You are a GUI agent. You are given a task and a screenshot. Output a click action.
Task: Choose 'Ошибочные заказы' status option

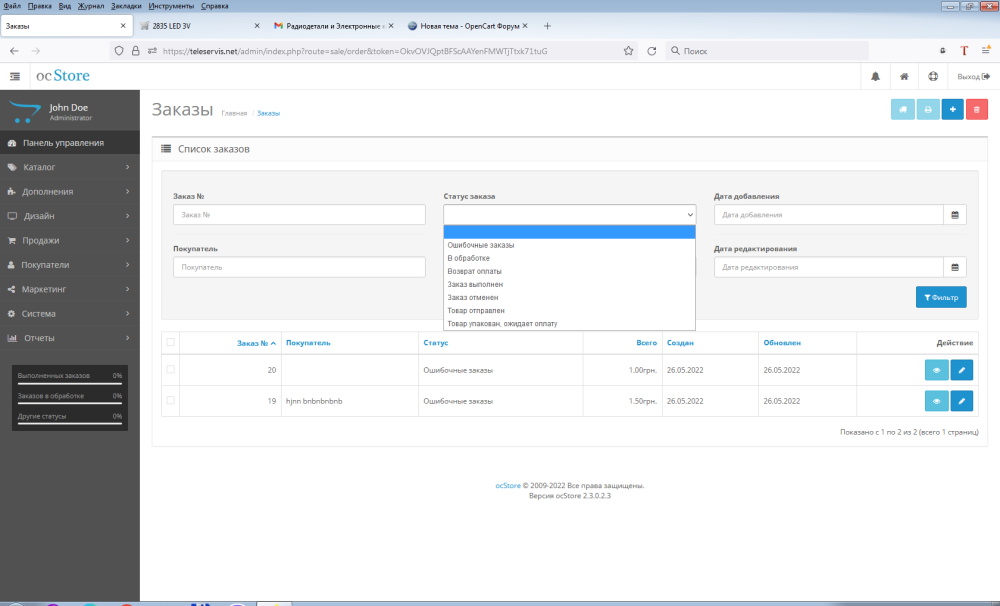pyautogui.click(x=570, y=245)
